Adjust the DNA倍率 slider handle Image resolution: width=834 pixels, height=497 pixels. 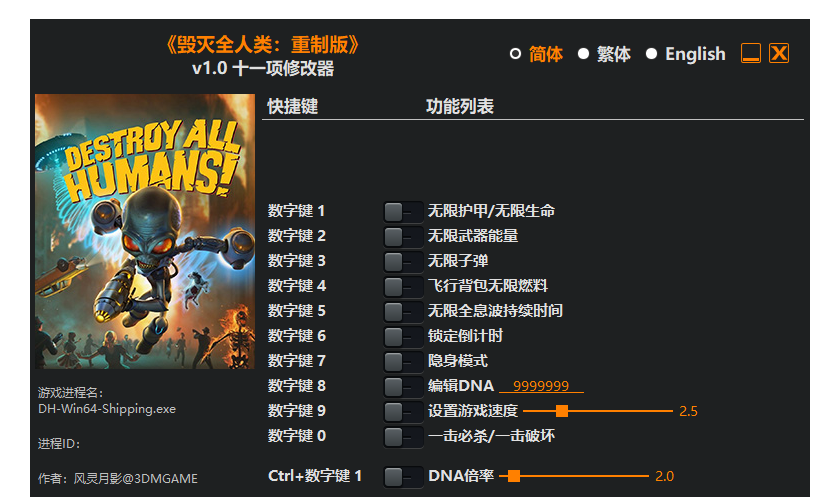(513, 476)
